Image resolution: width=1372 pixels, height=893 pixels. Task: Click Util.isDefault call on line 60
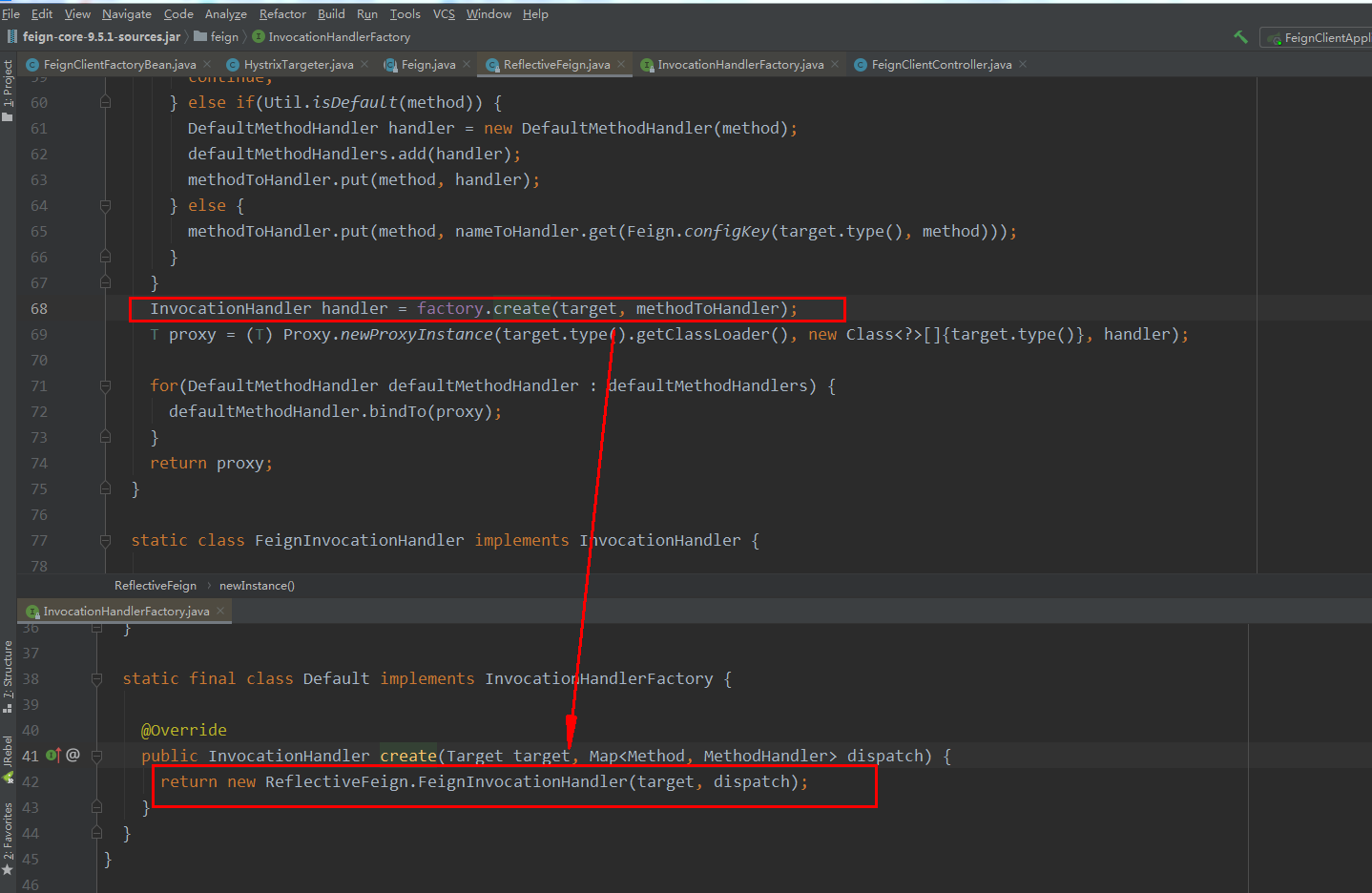coord(331,103)
